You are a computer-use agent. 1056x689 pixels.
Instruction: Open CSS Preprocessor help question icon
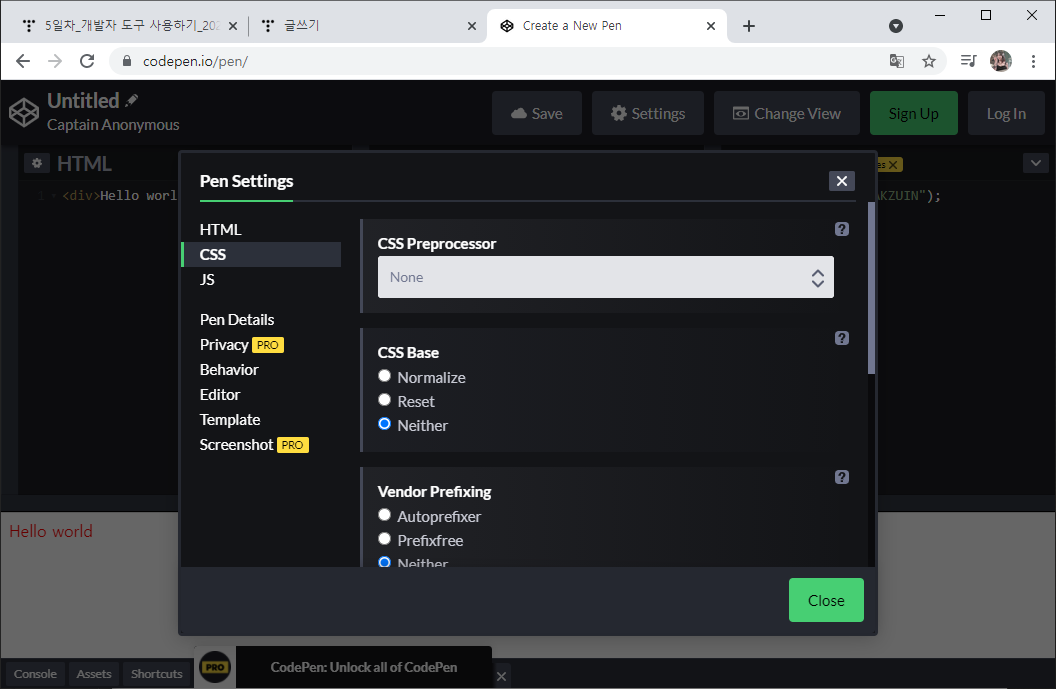[841, 229]
